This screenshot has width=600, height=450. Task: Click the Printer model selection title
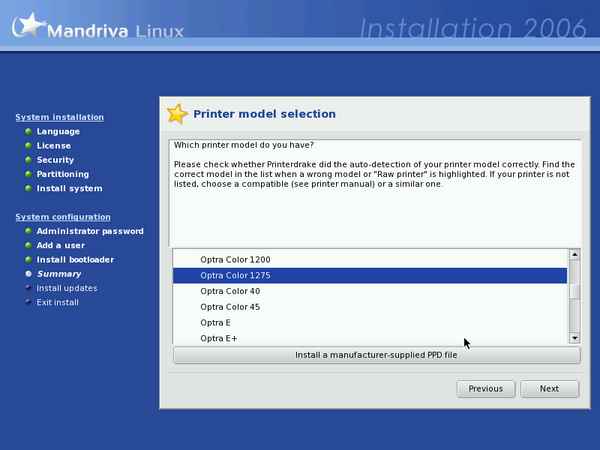[x=264, y=114]
